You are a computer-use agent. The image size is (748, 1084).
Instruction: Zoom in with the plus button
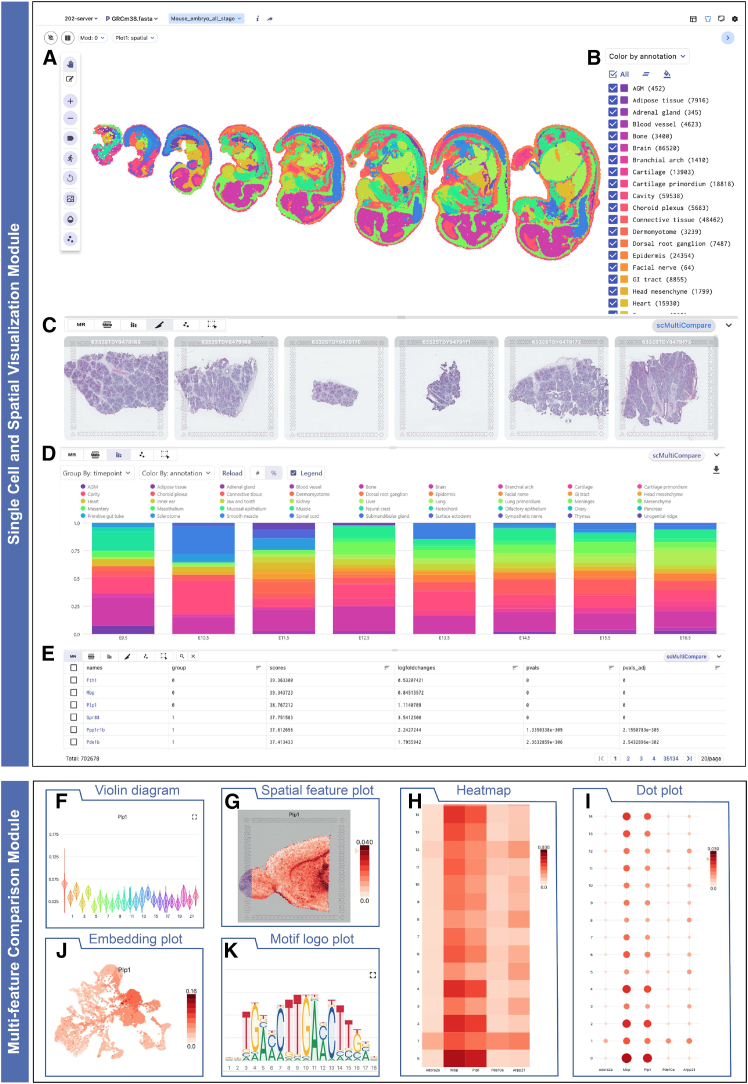click(x=70, y=101)
